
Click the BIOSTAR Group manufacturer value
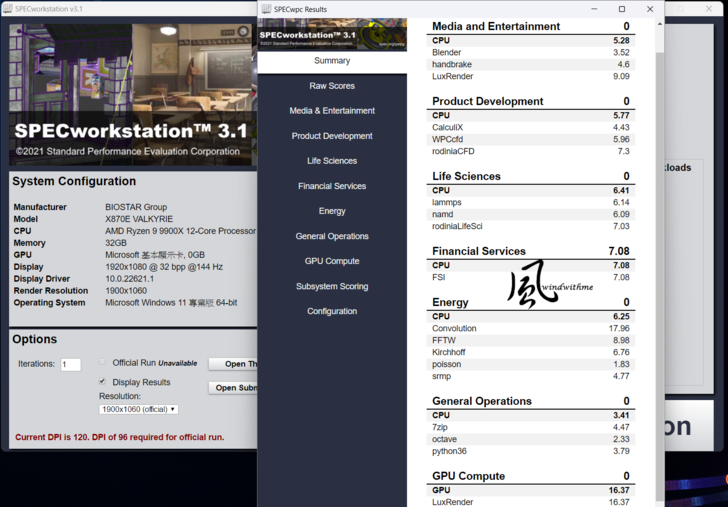tap(136, 207)
